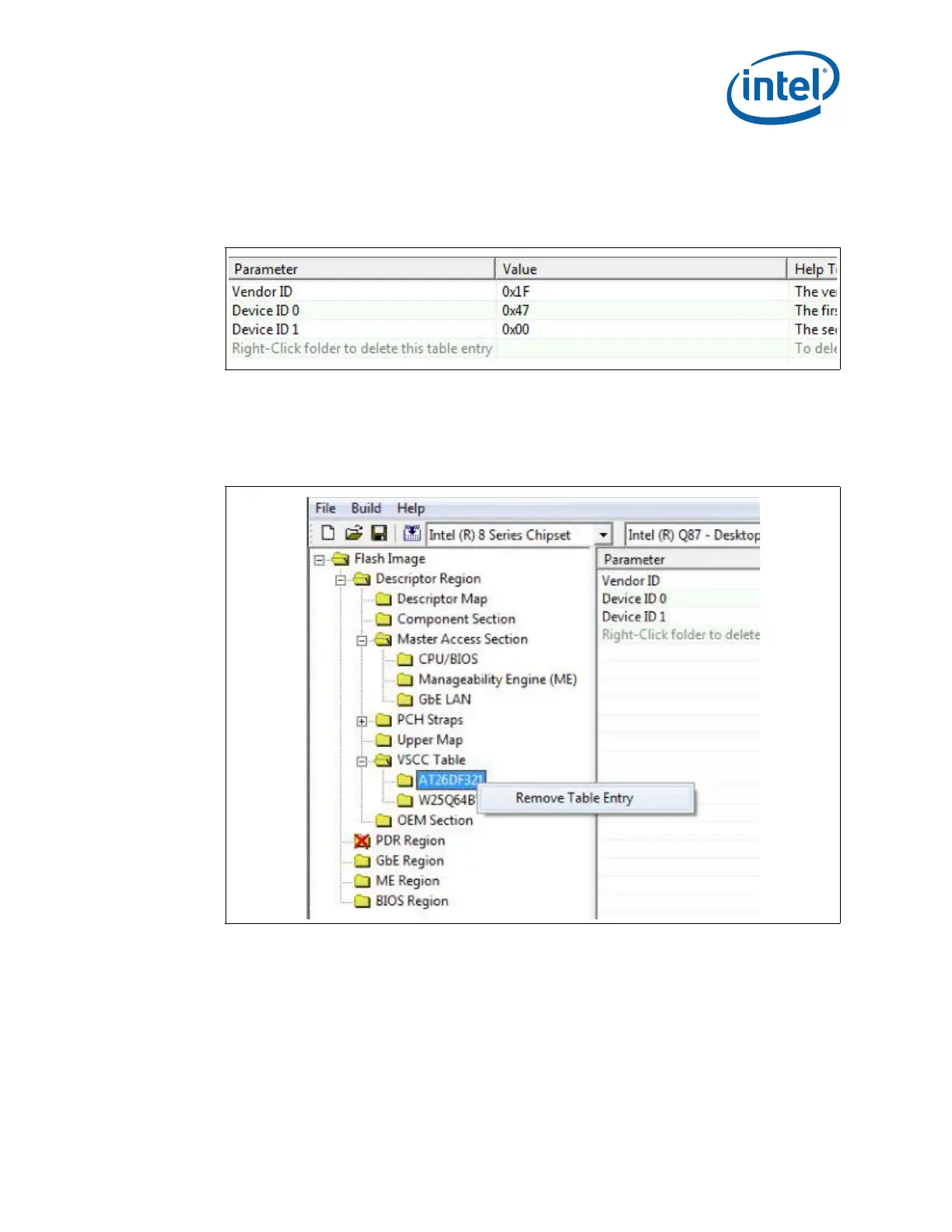Select the Manageability Engine (ME) tree item

tap(498, 680)
